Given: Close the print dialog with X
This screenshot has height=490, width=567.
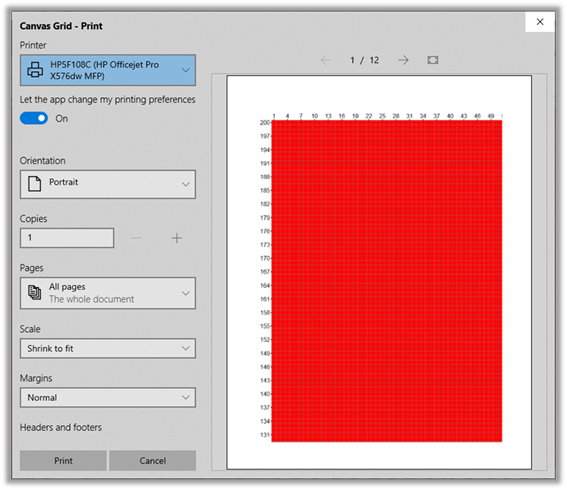Looking at the screenshot, I should coord(540,22).
